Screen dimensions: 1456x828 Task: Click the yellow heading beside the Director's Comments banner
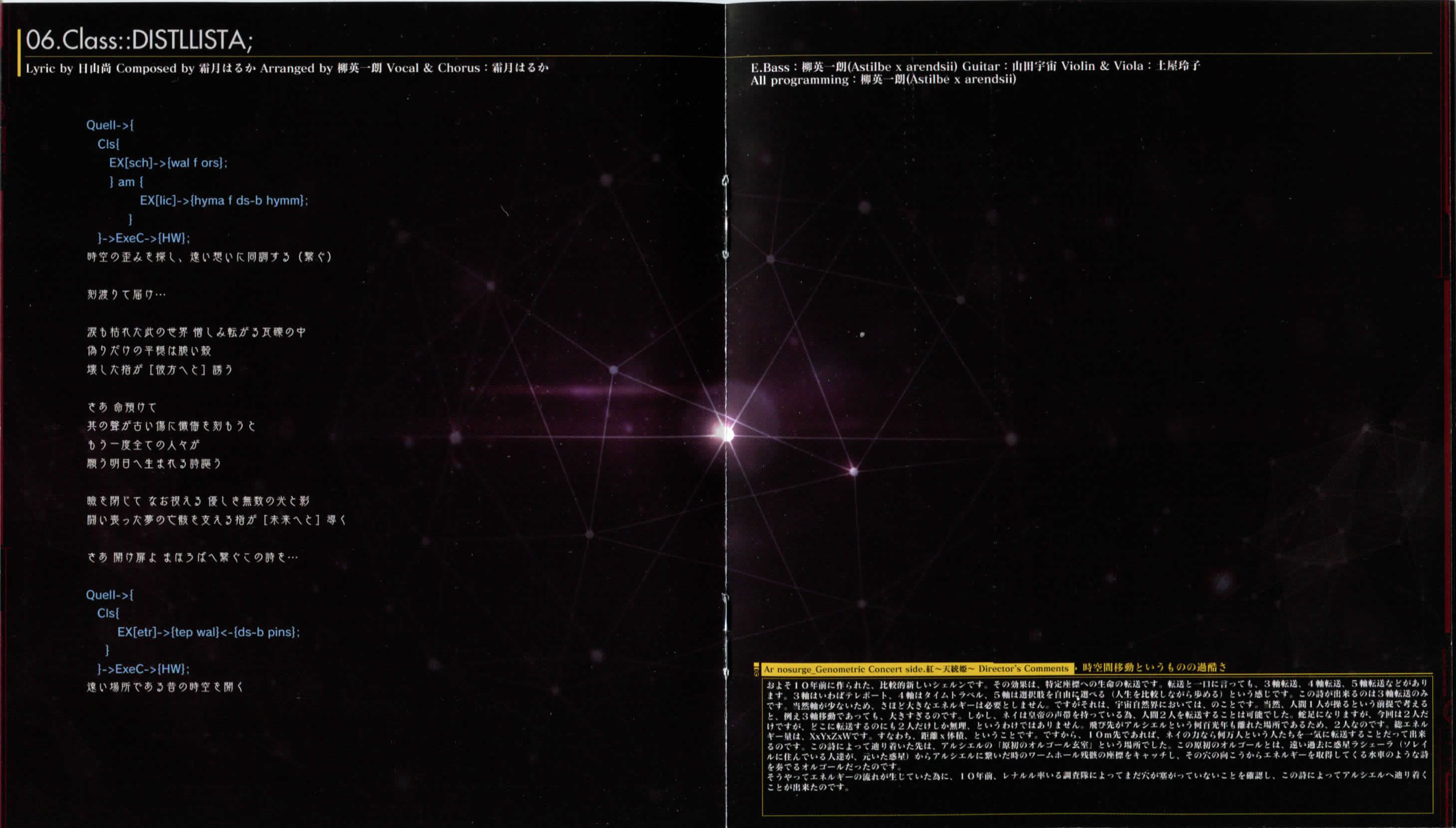[1154, 667]
